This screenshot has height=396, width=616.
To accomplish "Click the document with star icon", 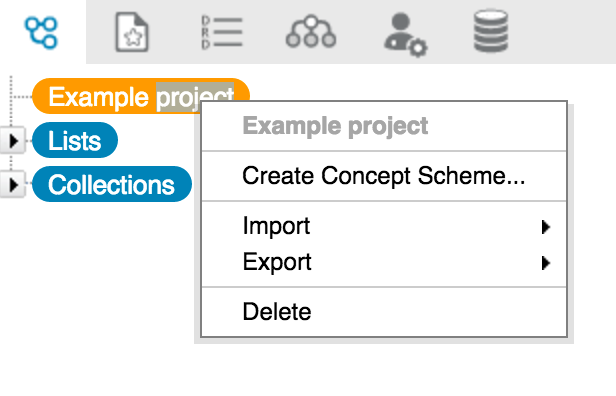I will [x=132, y=32].
